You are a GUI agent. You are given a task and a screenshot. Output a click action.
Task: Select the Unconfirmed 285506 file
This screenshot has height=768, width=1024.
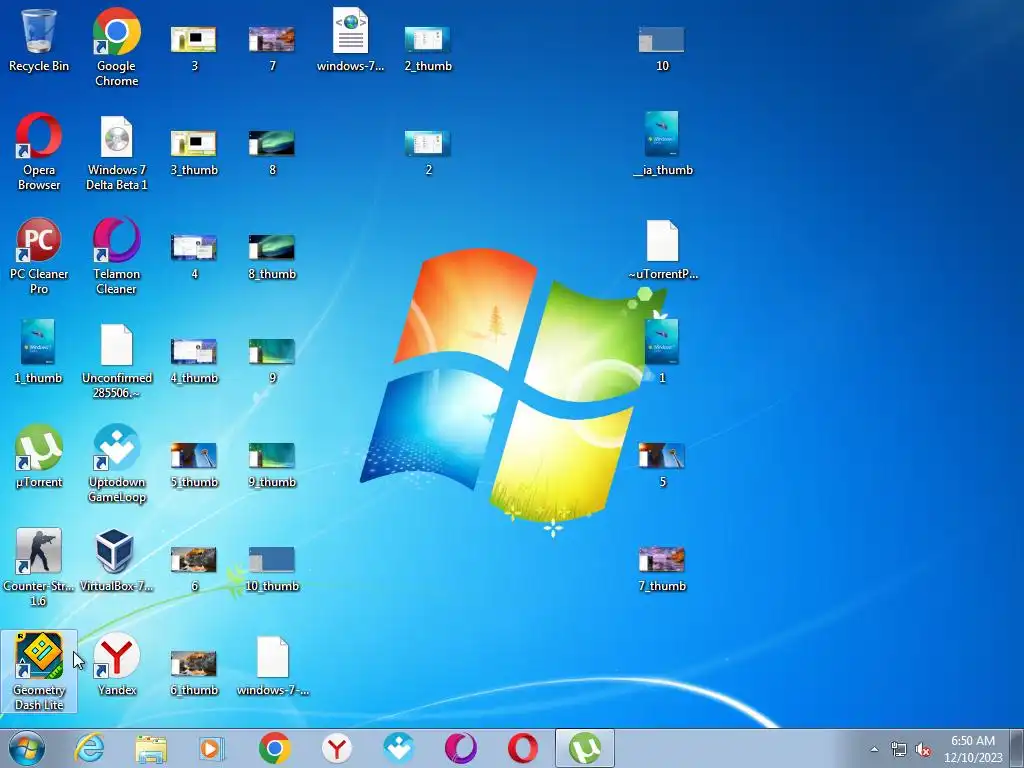pos(116,361)
